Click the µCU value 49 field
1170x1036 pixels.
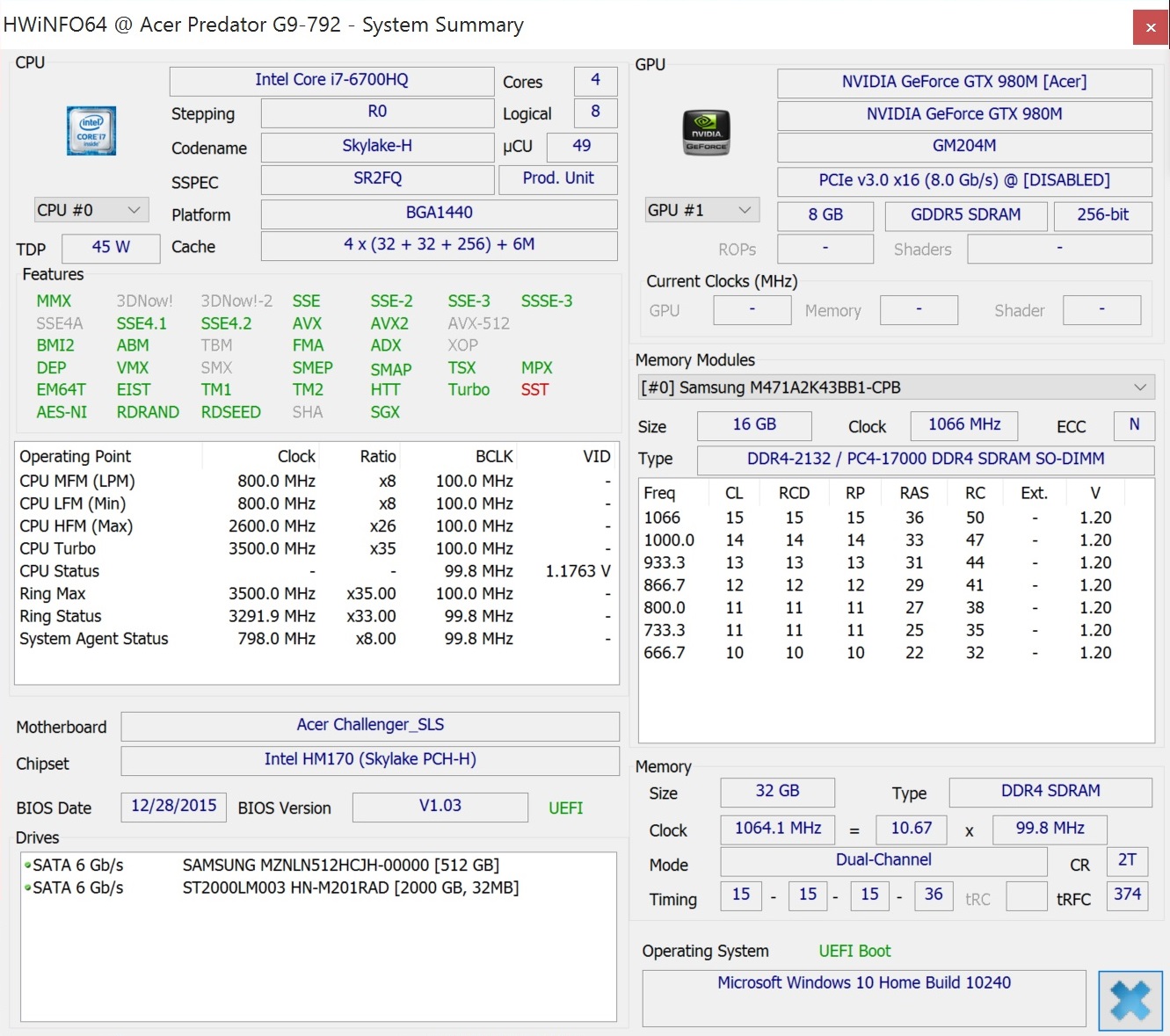pos(582,147)
